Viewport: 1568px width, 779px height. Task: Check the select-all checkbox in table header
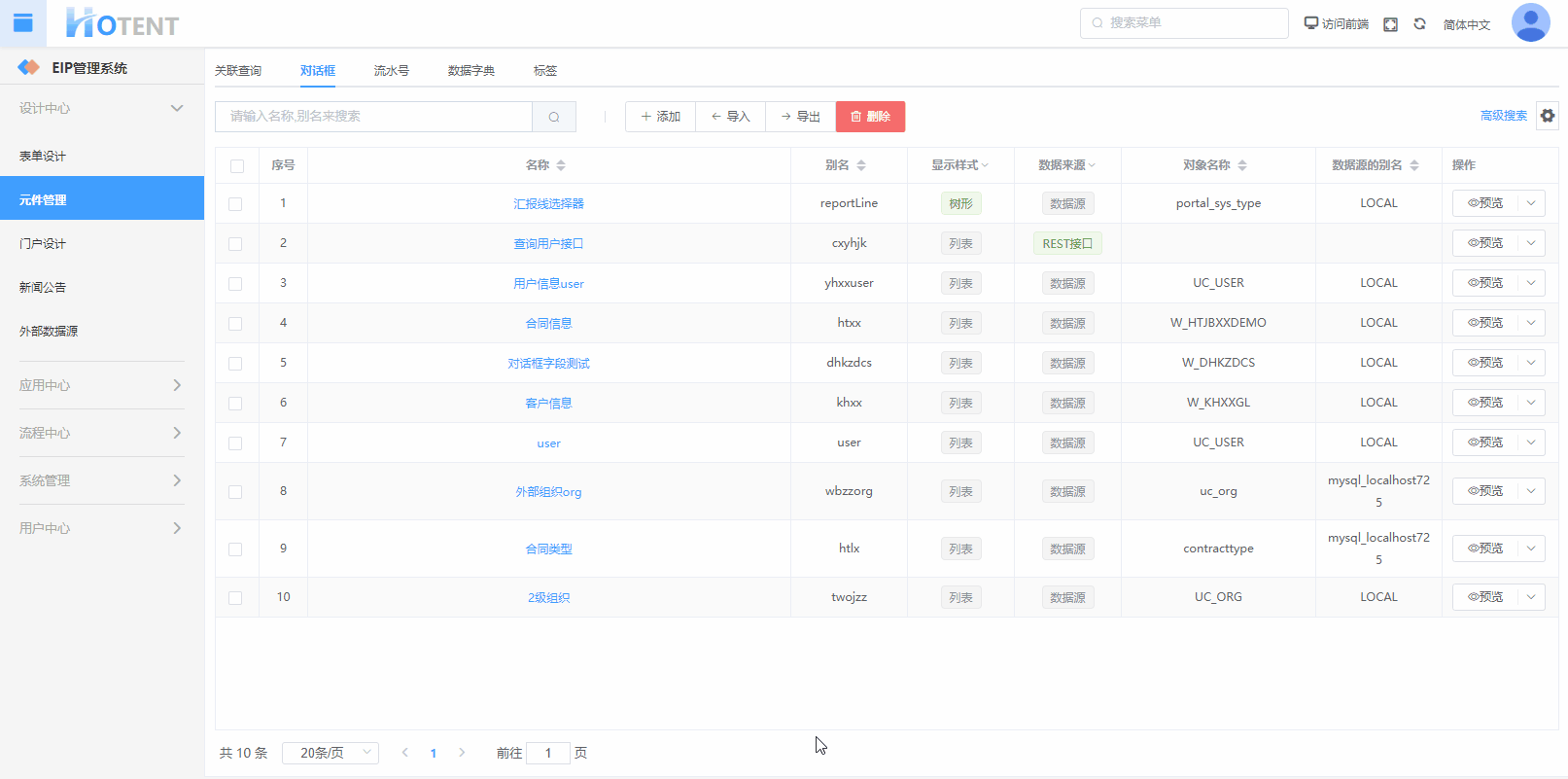coord(237,166)
